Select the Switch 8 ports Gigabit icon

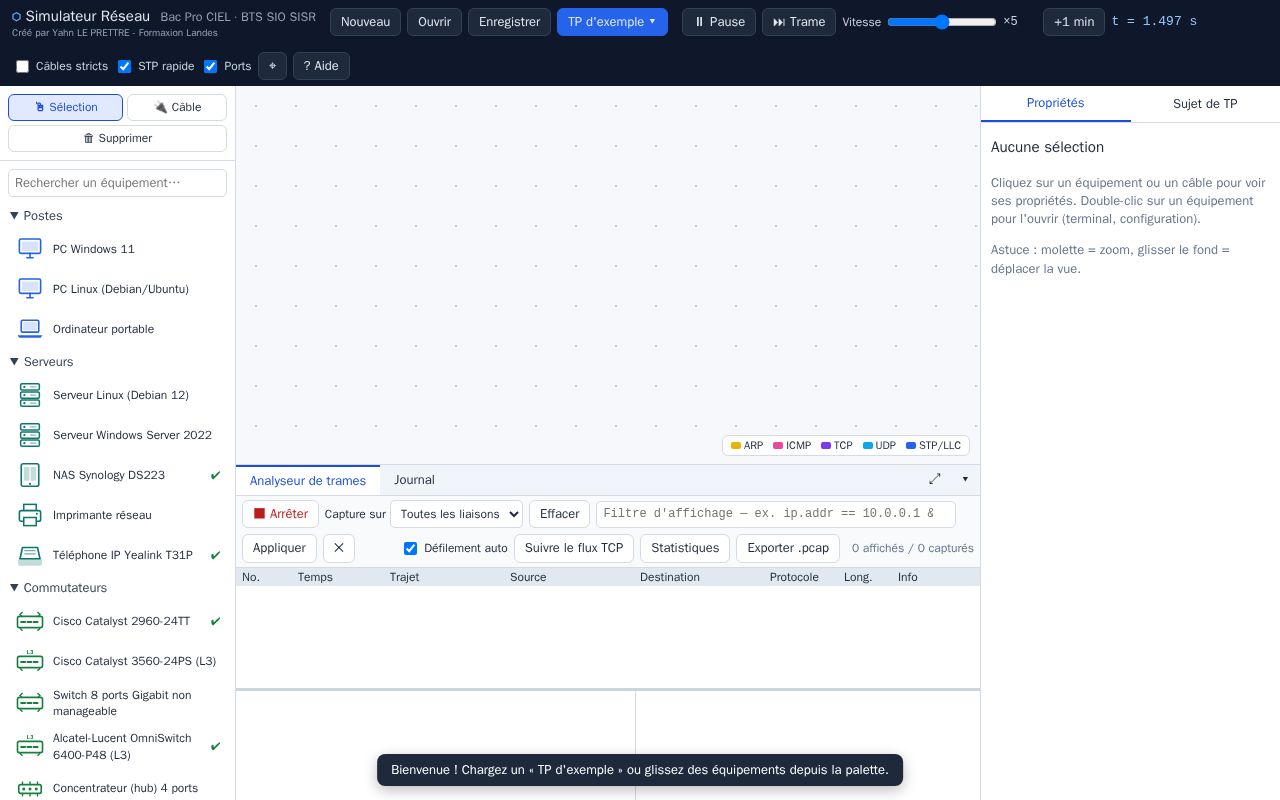(x=30, y=703)
